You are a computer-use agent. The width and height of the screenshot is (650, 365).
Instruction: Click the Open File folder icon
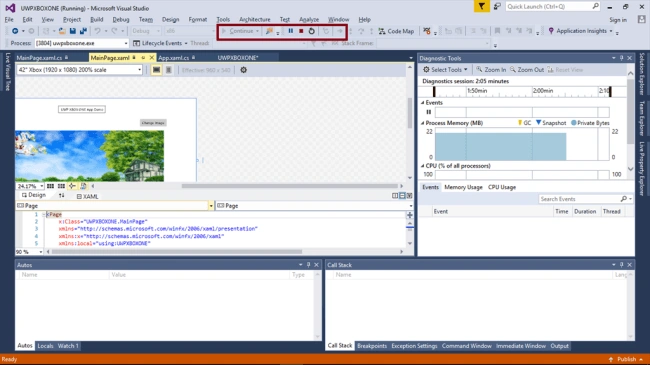tap(62, 31)
